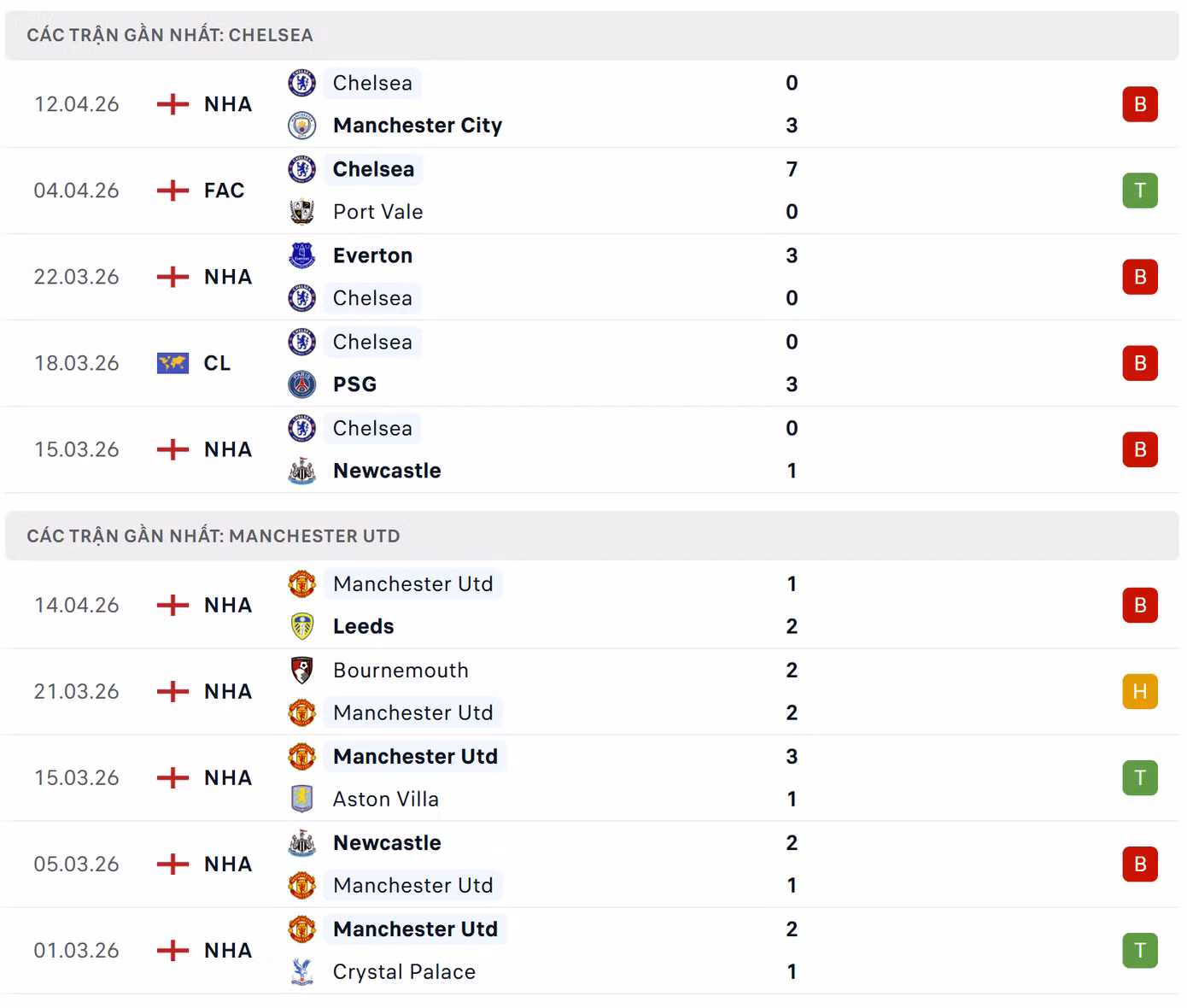Click the Champions League competition icon

tap(175, 362)
